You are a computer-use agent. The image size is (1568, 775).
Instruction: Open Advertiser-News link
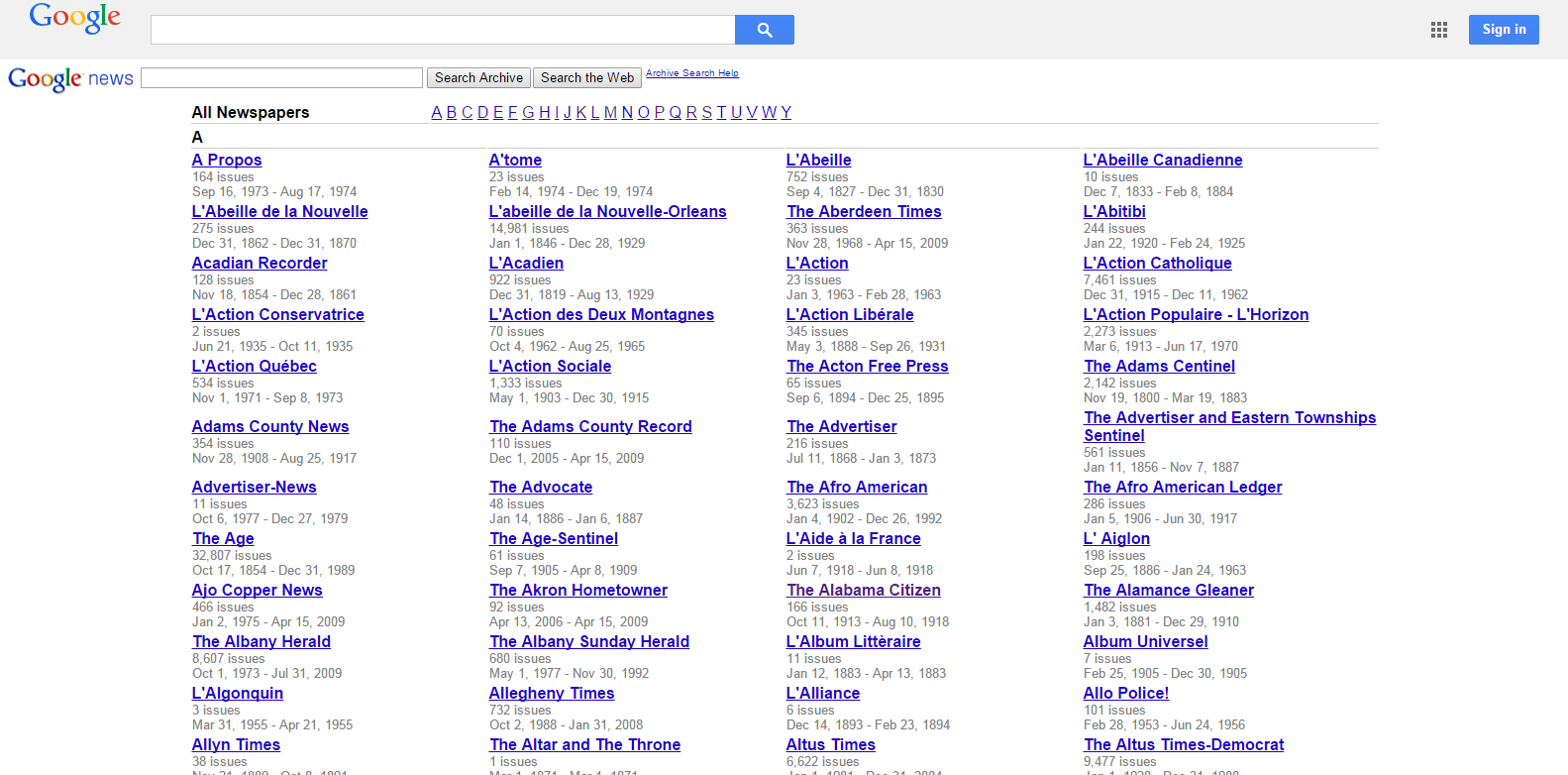coord(255,487)
